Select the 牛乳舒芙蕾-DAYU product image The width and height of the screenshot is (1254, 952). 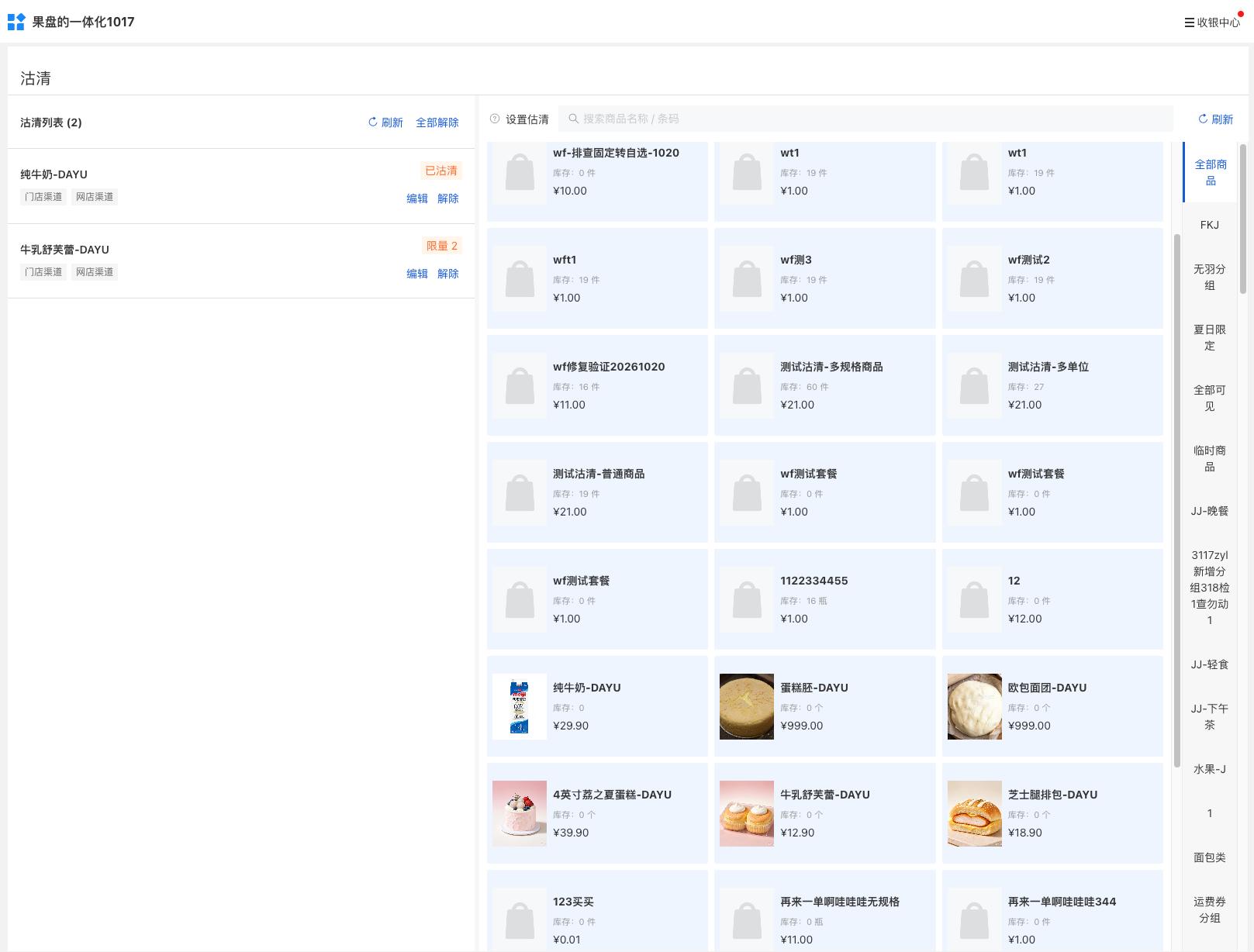click(747, 813)
